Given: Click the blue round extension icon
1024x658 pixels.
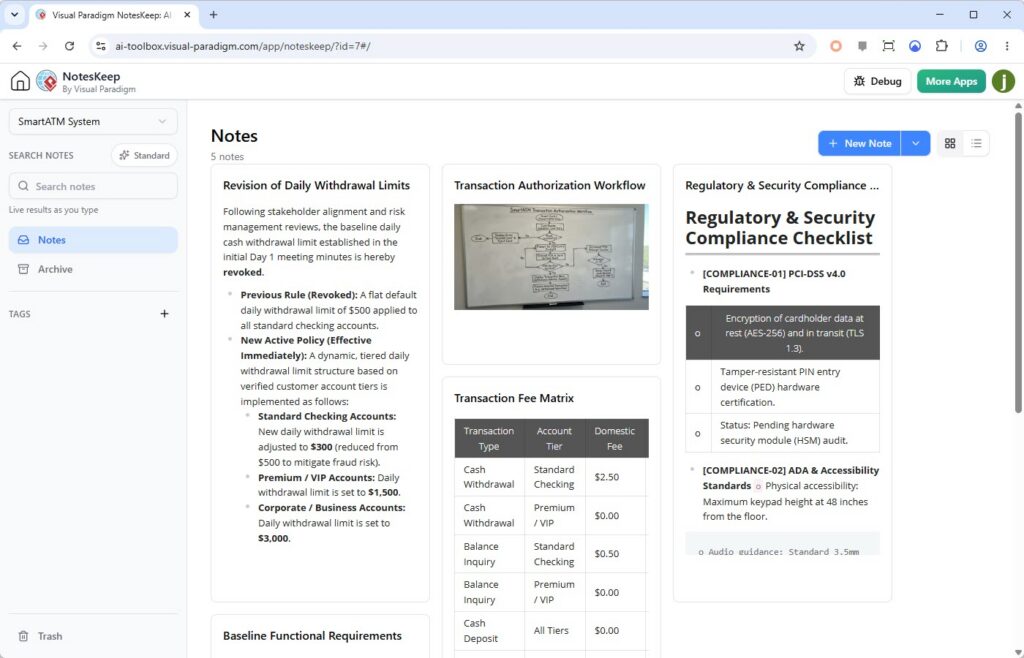Looking at the screenshot, I should [915, 46].
